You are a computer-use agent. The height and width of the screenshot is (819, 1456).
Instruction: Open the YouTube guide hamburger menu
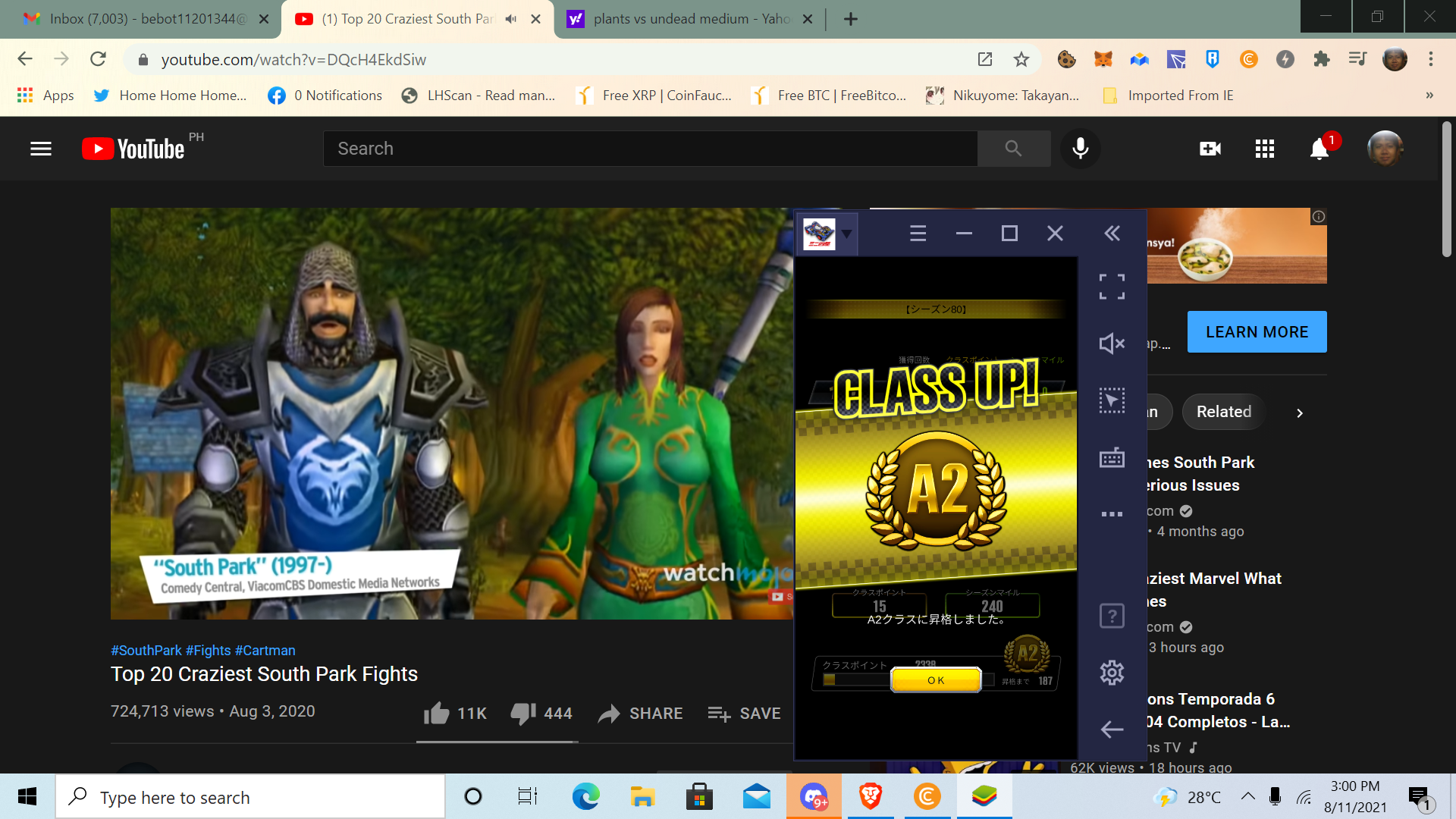click(x=41, y=149)
